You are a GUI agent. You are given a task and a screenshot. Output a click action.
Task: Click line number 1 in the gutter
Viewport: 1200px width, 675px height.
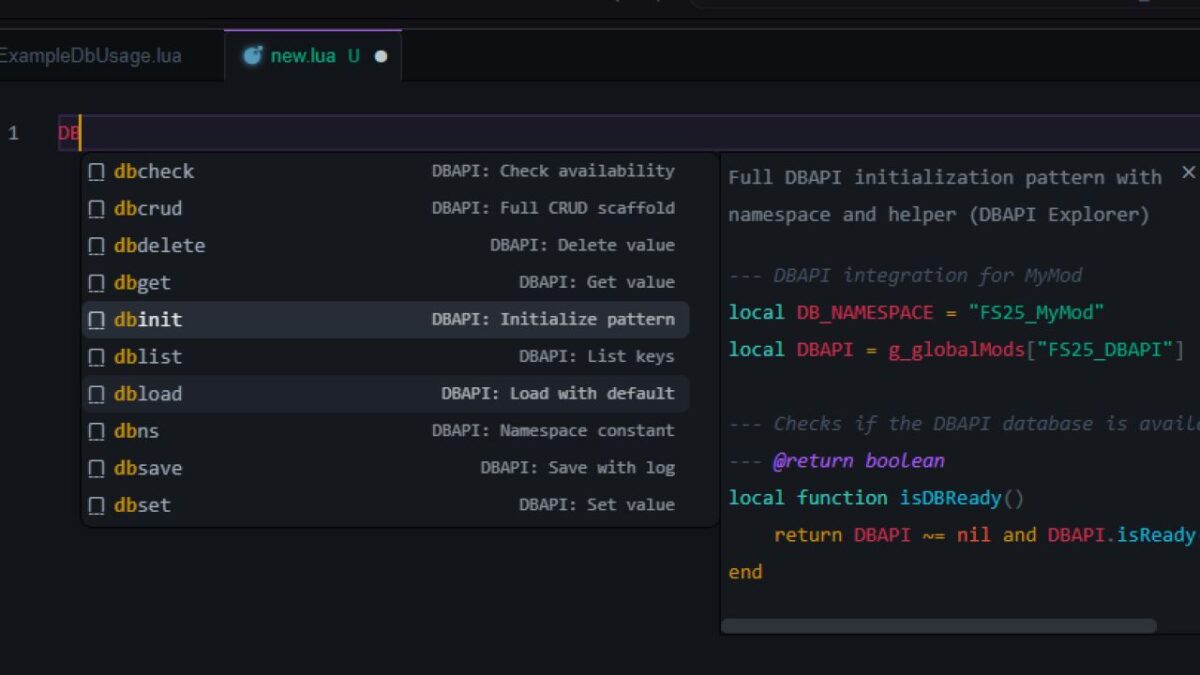11,130
